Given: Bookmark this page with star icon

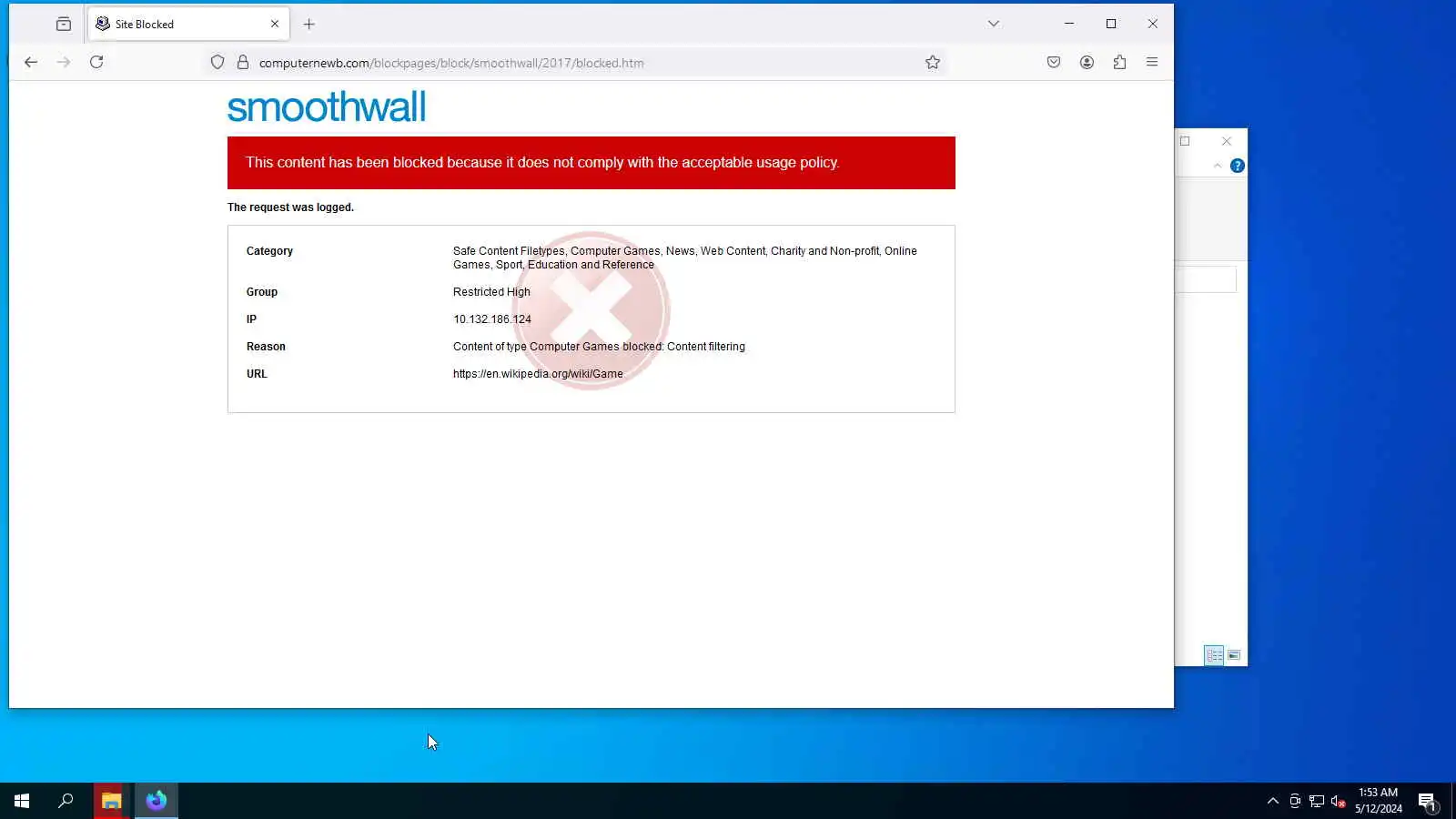Looking at the screenshot, I should click(x=933, y=62).
